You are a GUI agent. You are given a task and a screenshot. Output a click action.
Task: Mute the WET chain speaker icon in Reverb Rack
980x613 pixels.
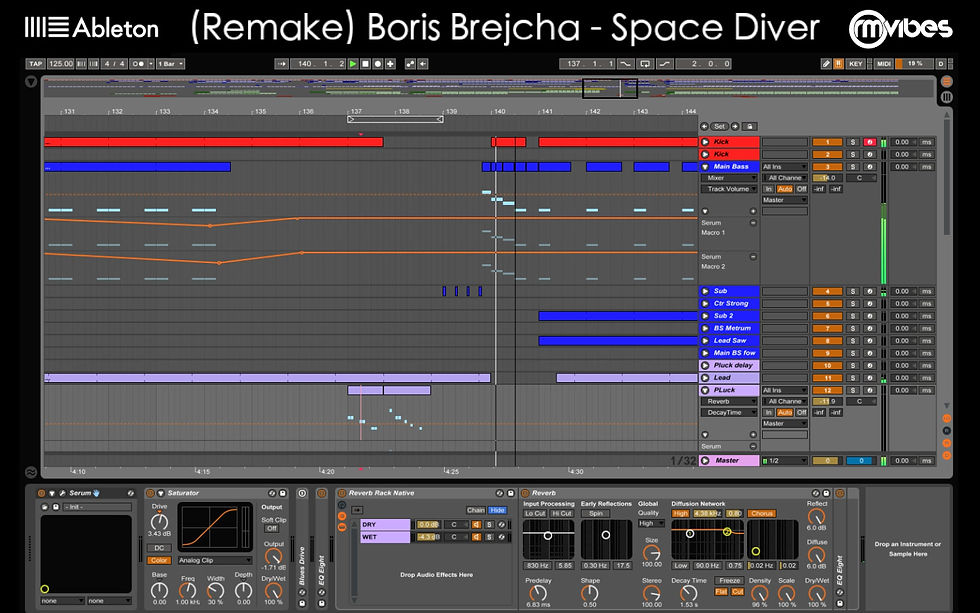476,537
